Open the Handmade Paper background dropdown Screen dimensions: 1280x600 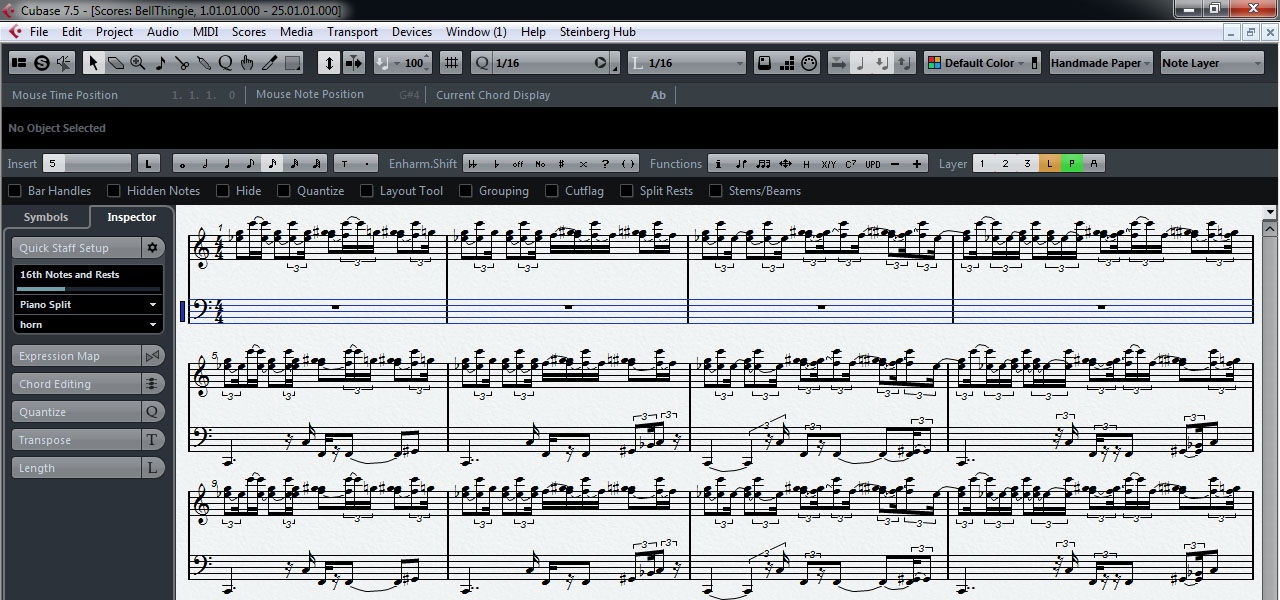(x=1101, y=63)
